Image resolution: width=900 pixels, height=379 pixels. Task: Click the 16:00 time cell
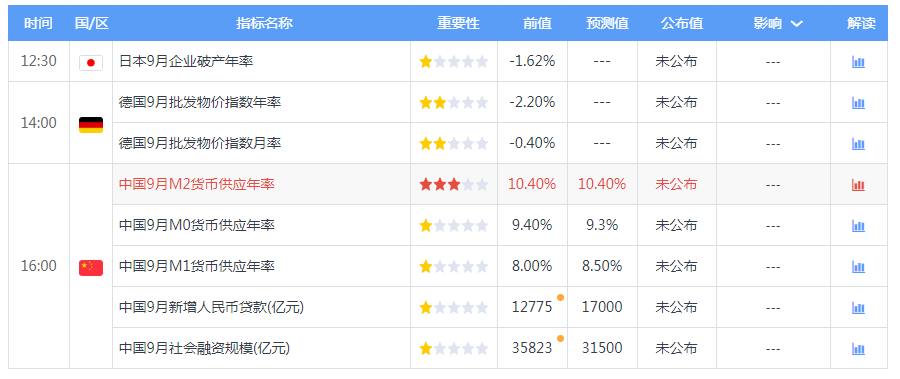coord(38,266)
